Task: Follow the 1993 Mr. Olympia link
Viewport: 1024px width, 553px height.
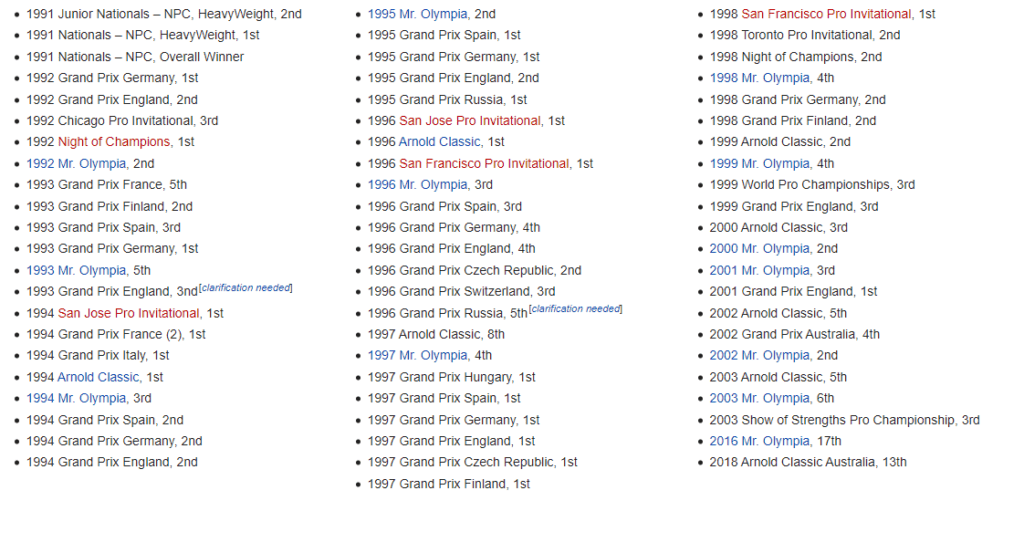Action: [x=76, y=270]
